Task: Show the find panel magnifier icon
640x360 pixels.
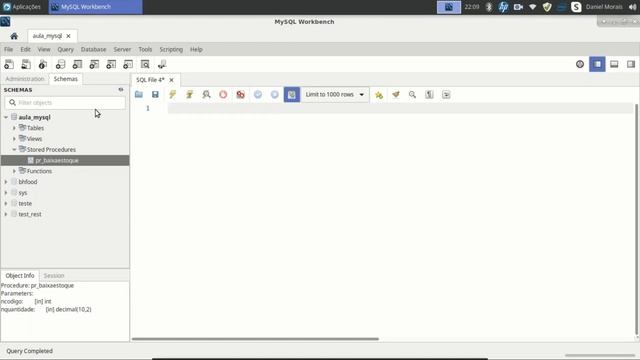Action: pos(412,95)
